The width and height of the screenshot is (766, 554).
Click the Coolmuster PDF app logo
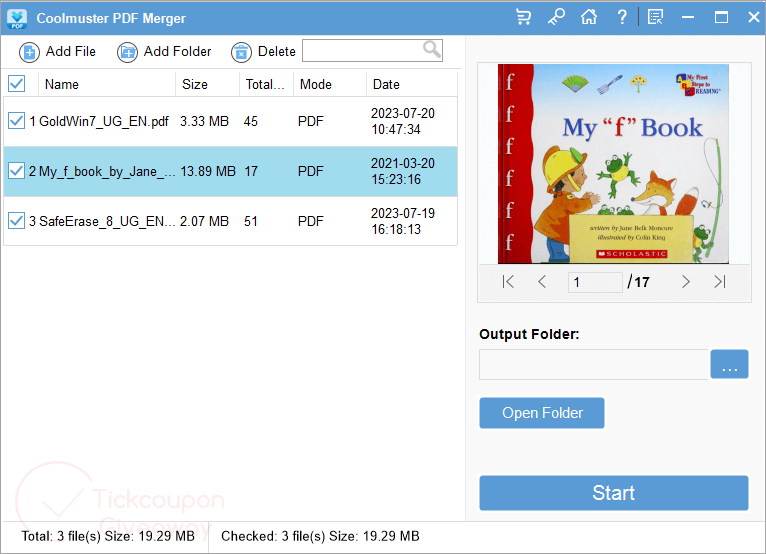tap(17, 18)
